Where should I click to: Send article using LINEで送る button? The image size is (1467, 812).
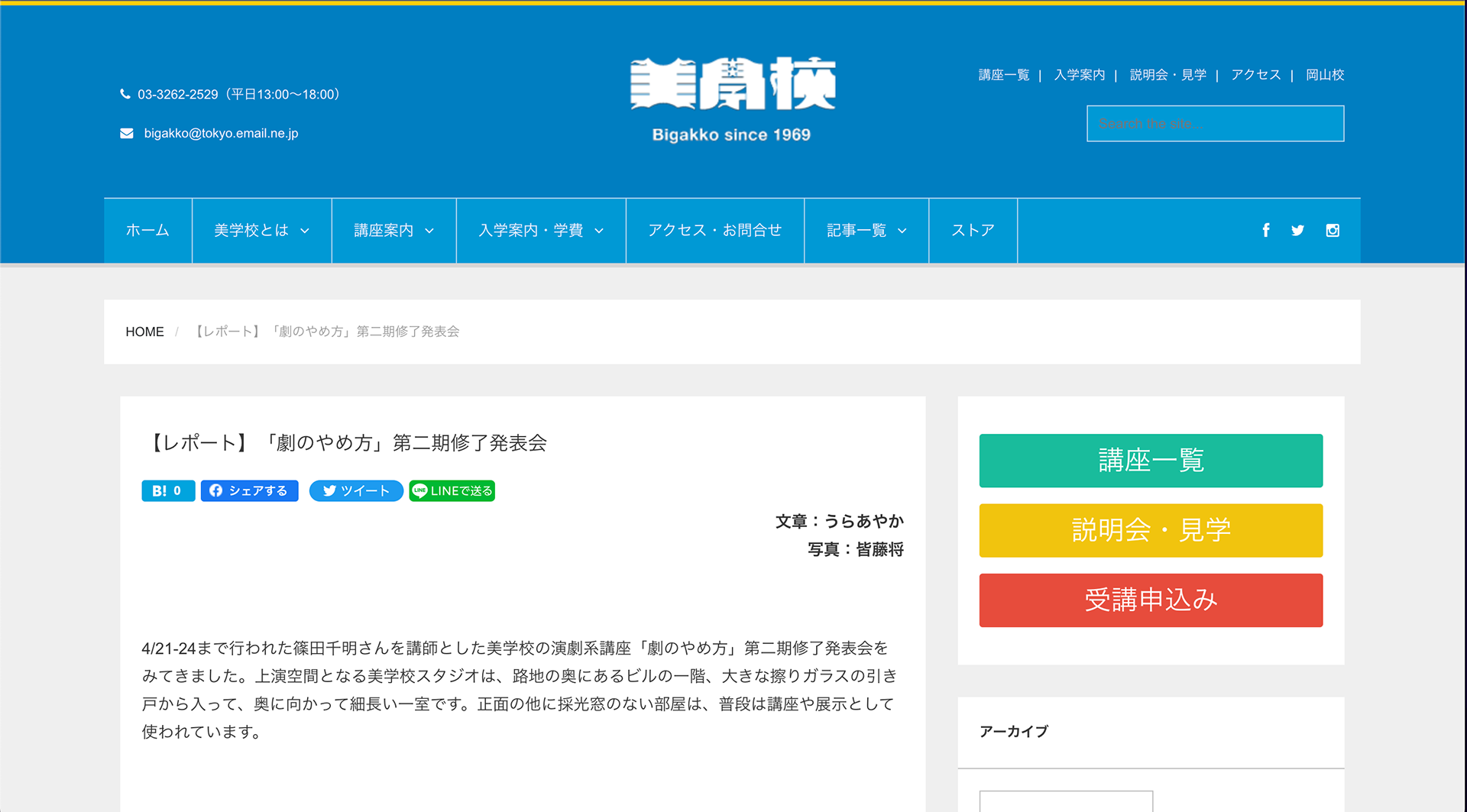452,490
